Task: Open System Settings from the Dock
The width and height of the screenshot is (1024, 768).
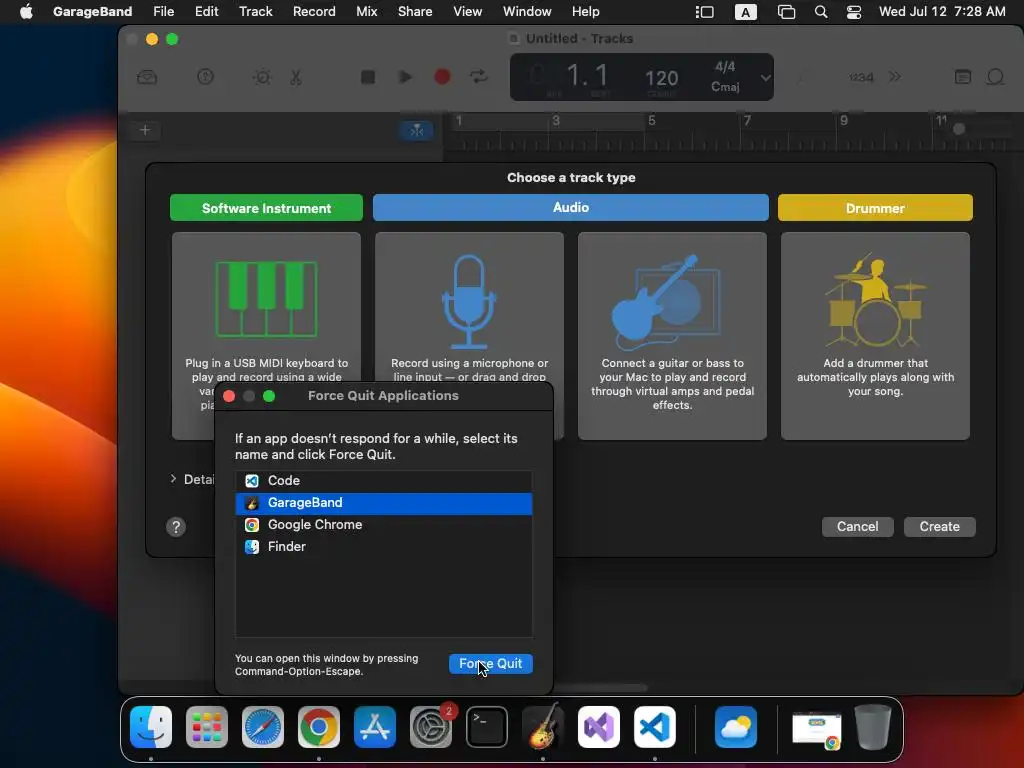Action: click(x=431, y=727)
